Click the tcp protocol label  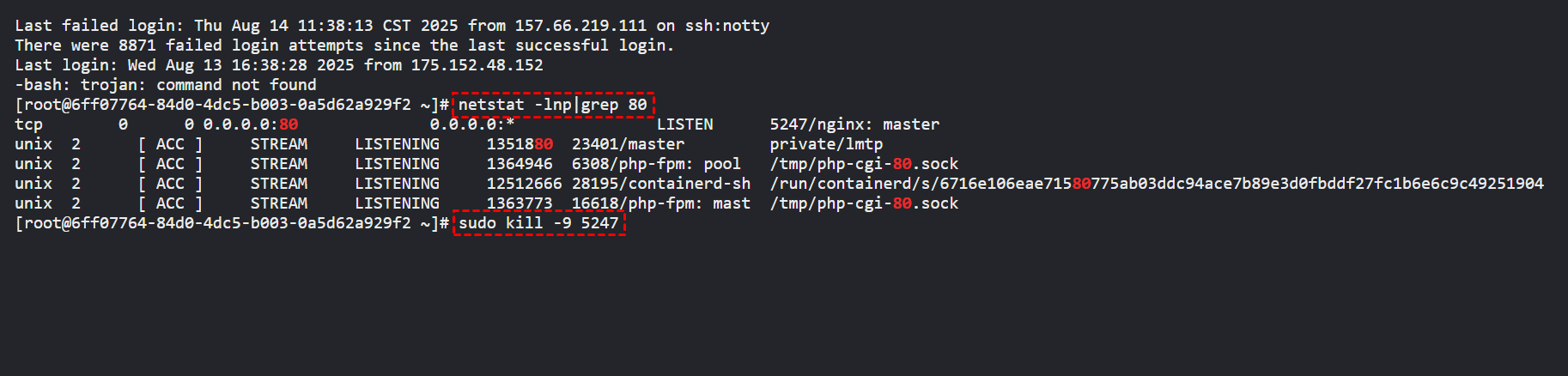point(28,124)
